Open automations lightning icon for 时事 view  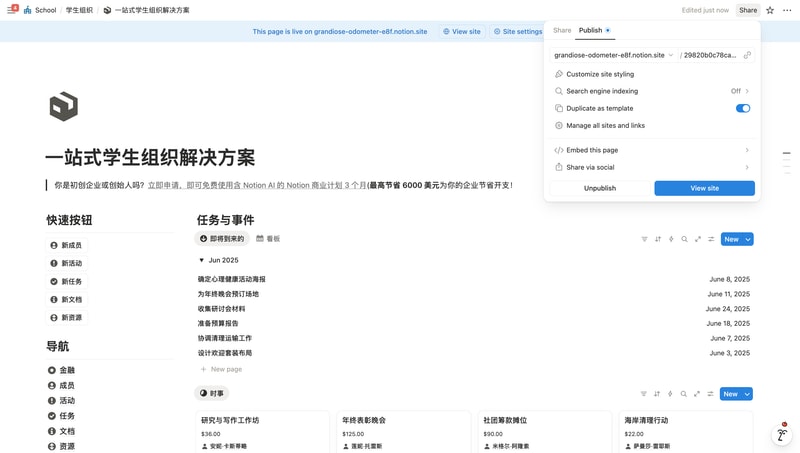pyautogui.click(x=670, y=394)
